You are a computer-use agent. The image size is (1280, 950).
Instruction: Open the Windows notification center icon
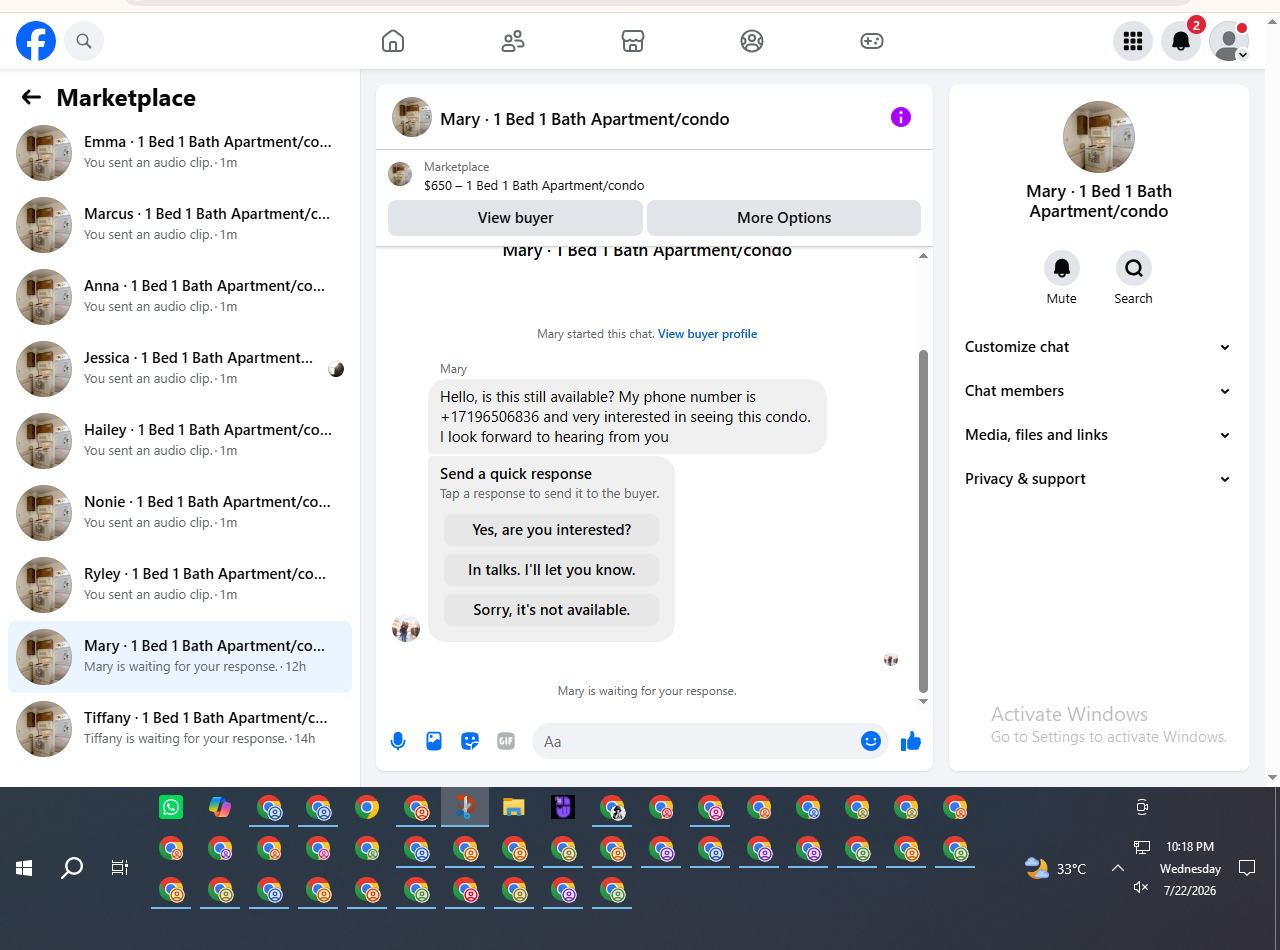tap(1247, 868)
